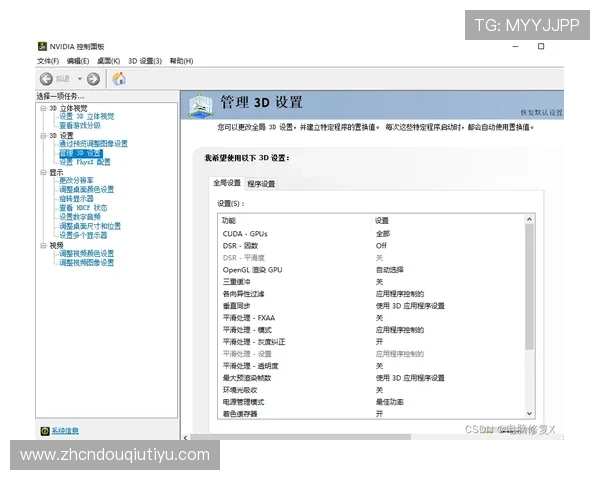
Task: Click the Off value for DSR - 因数
Action: pos(381,246)
